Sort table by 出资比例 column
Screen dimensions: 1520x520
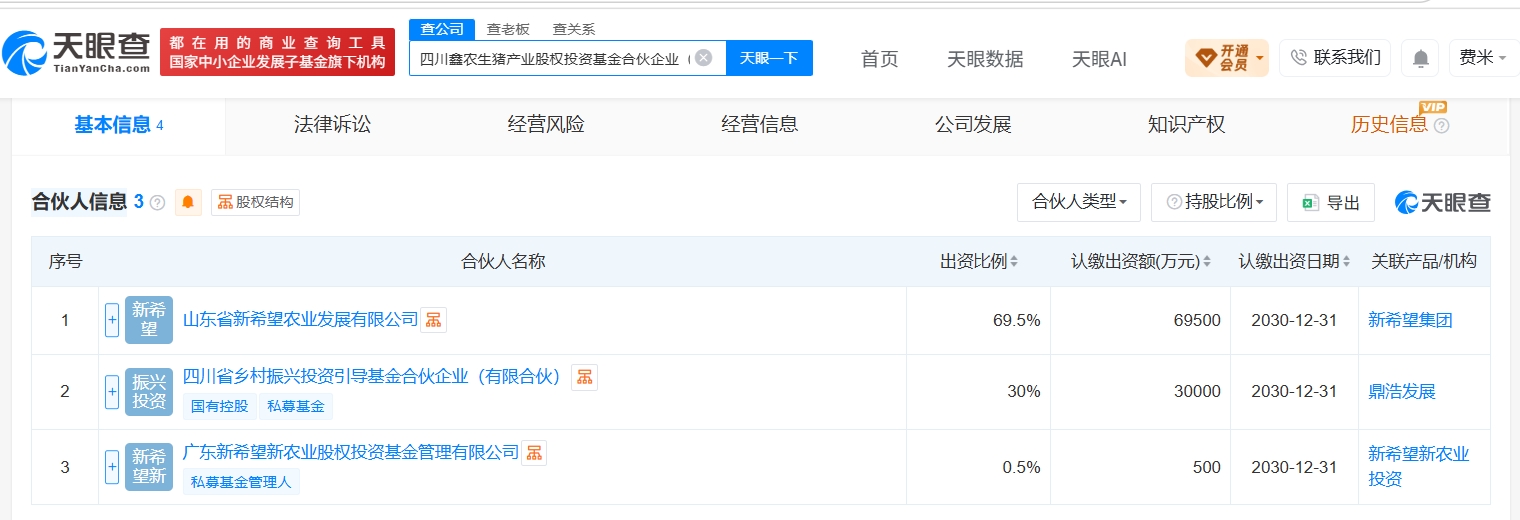[x=979, y=262]
